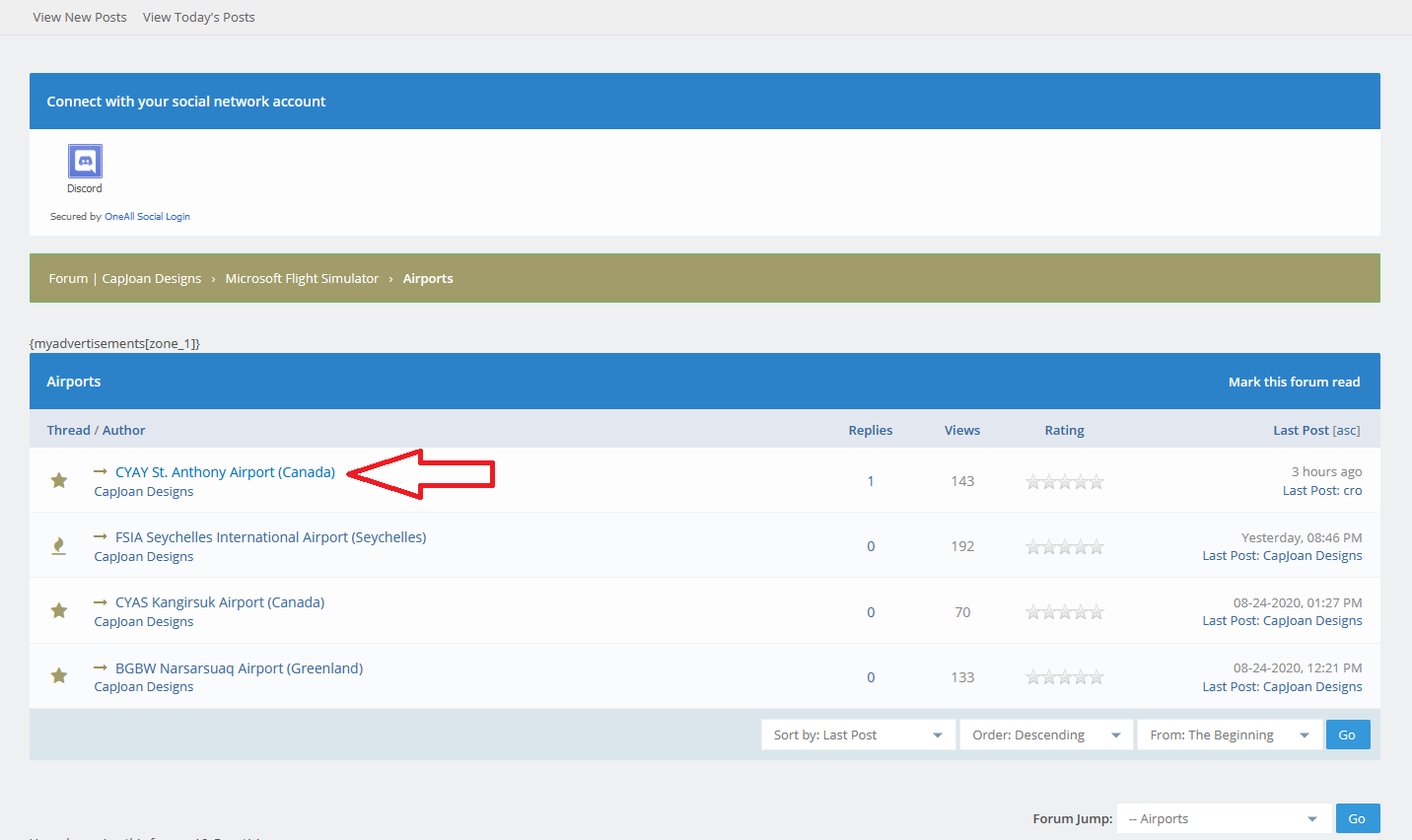Image resolution: width=1412 pixels, height=840 pixels.
Task: Jump to first unread post arrow for FSIA Seychelles
Action: 101,536
